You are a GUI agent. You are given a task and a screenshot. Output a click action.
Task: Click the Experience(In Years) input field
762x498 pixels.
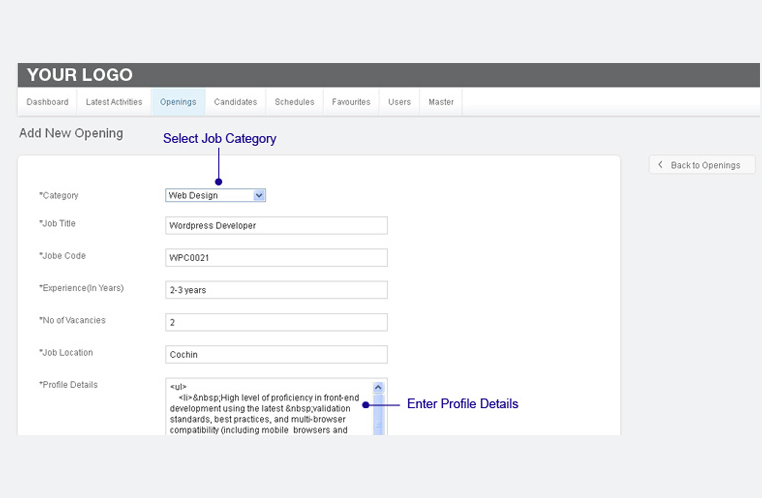(276, 290)
